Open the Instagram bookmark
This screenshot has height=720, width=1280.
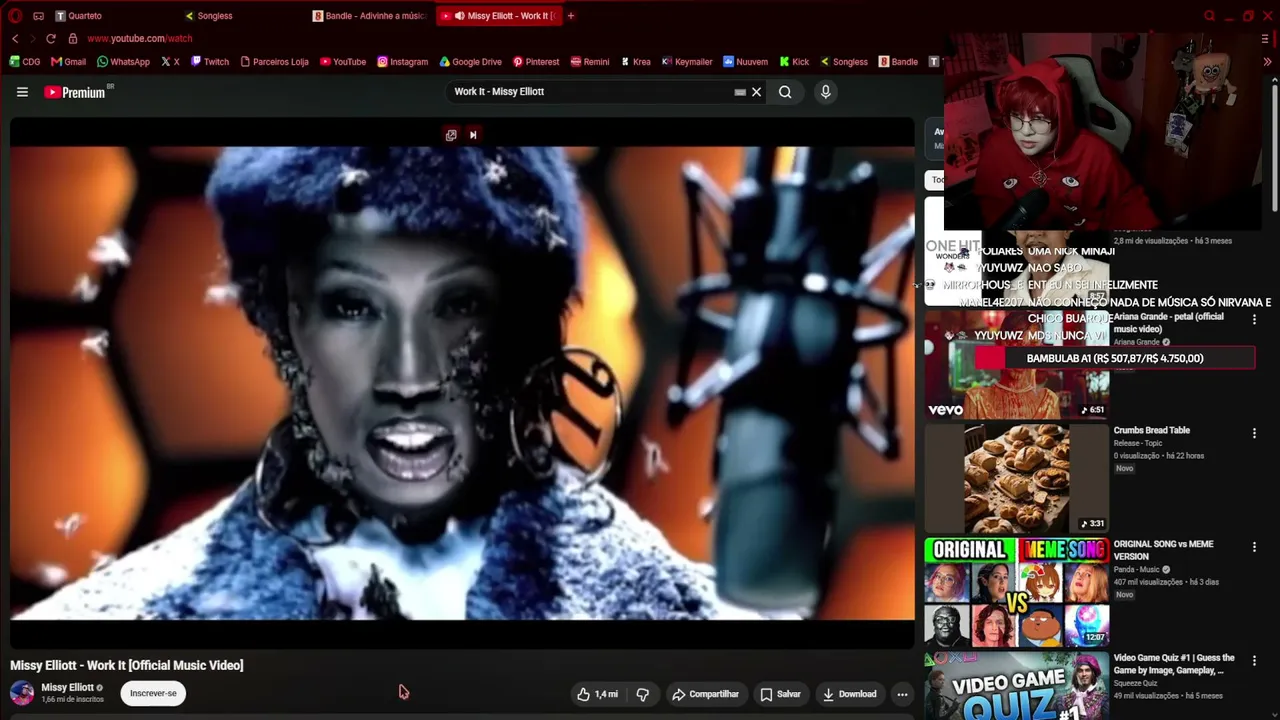(x=402, y=62)
